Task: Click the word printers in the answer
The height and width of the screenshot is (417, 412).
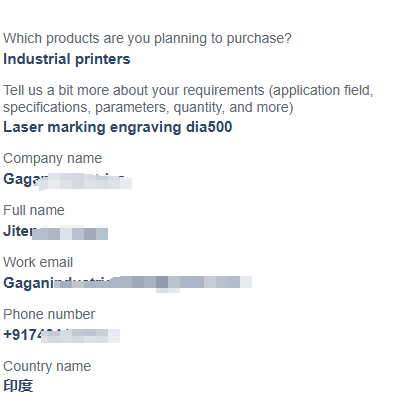Action: (x=103, y=60)
